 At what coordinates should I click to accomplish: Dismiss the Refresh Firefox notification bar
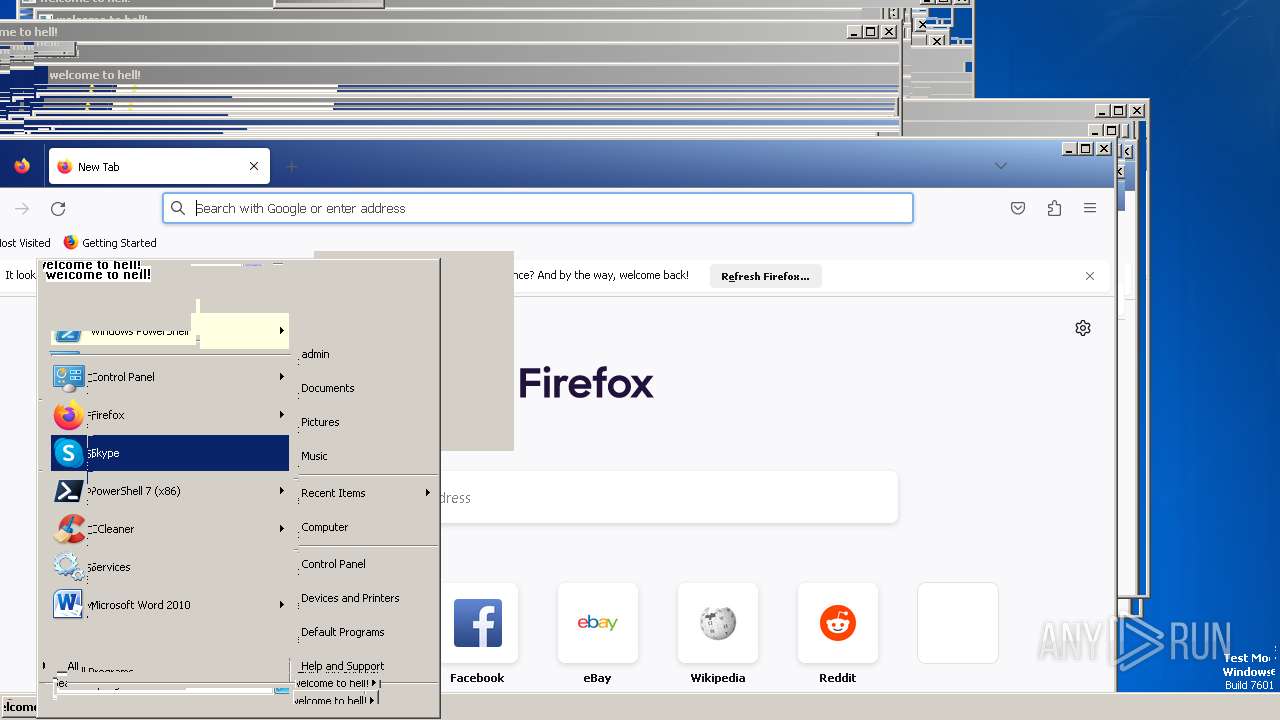point(1090,276)
